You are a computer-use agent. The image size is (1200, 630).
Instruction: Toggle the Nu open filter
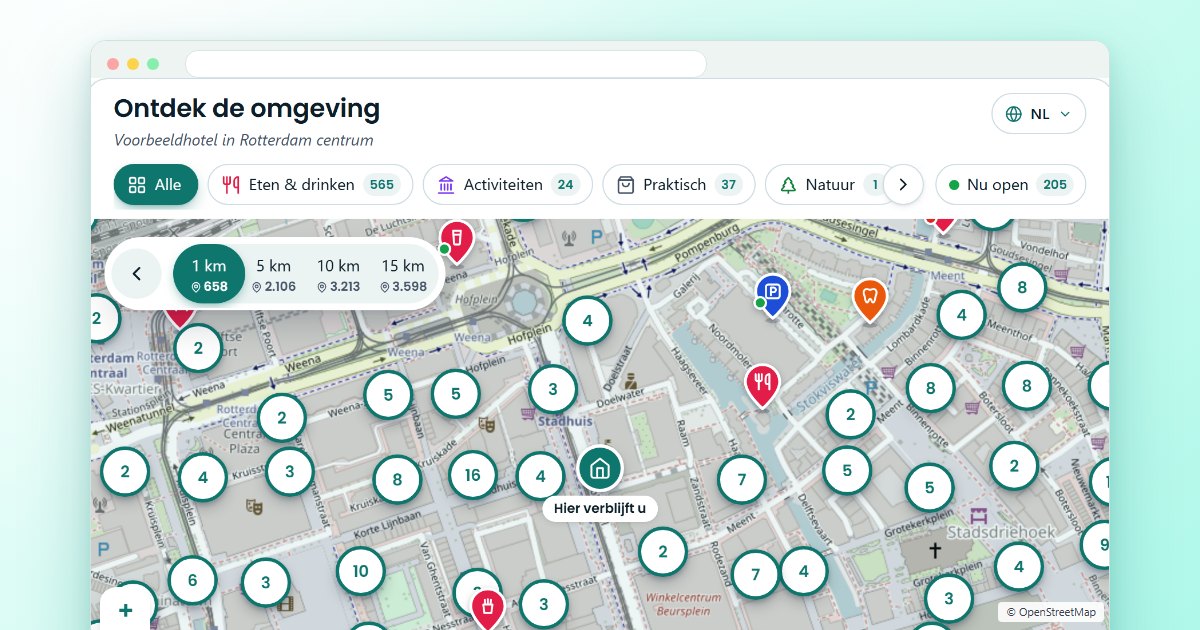click(x=1010, y=185)
